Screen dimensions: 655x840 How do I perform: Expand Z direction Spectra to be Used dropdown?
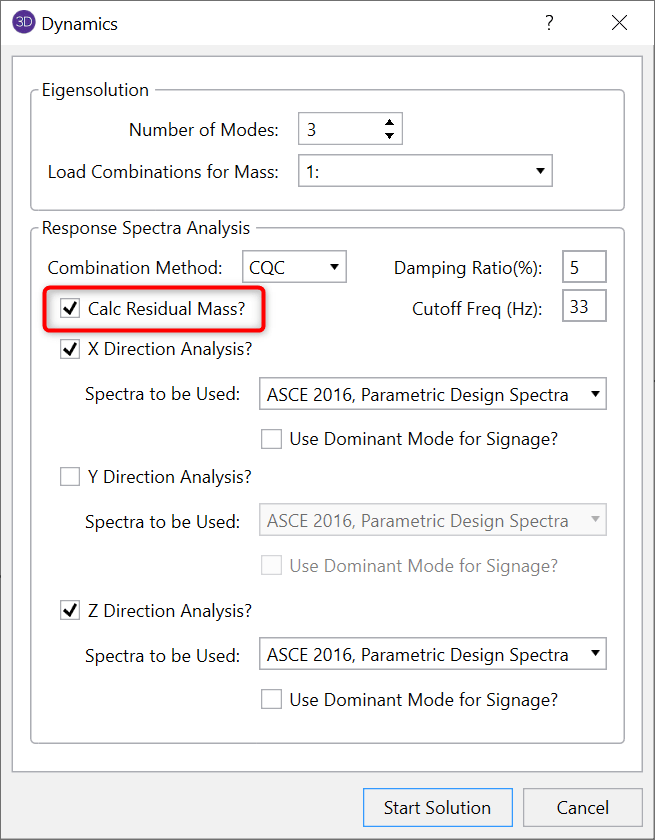tap(432, 655)
